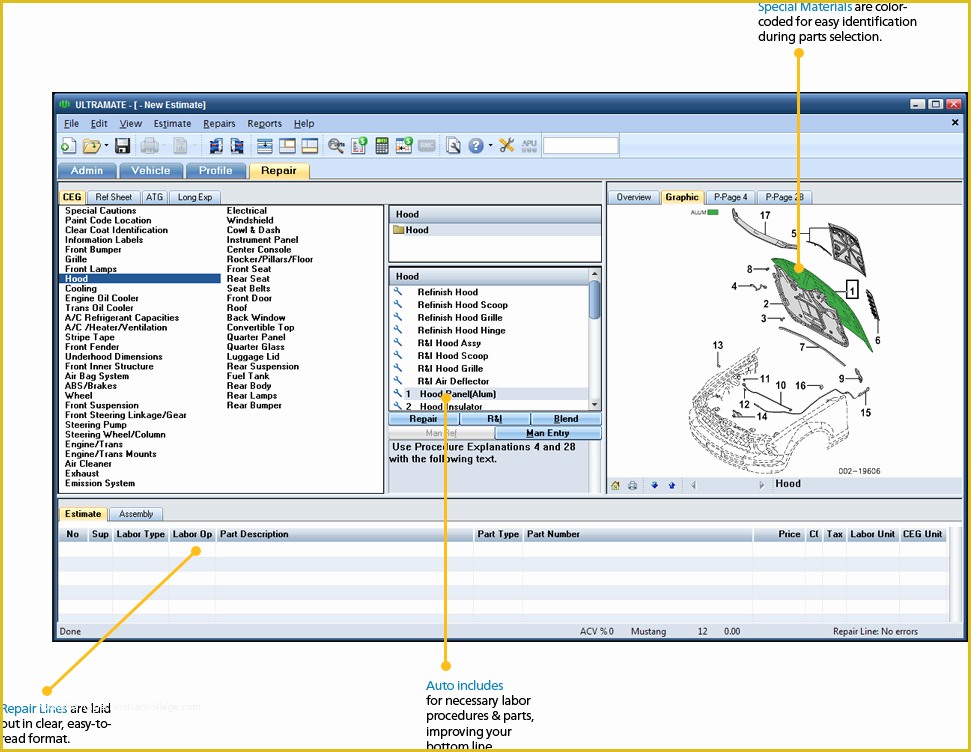Click the wrench icon beside R&I Hood Assy
The width and height of the screenshot is (971, 752).
398,343
